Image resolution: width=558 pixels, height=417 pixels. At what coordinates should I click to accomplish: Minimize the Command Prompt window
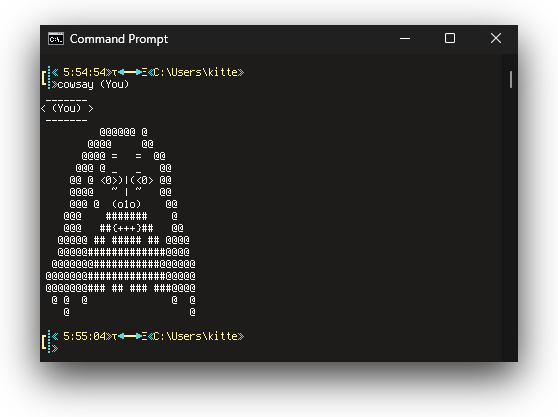point(405,38)
